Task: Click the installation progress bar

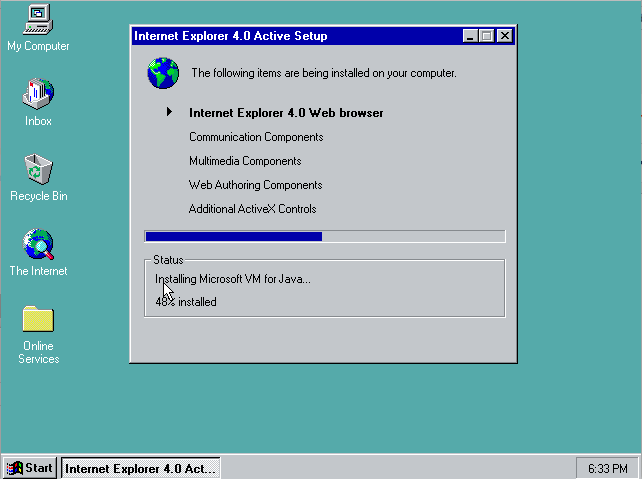Action: (325, 237)
